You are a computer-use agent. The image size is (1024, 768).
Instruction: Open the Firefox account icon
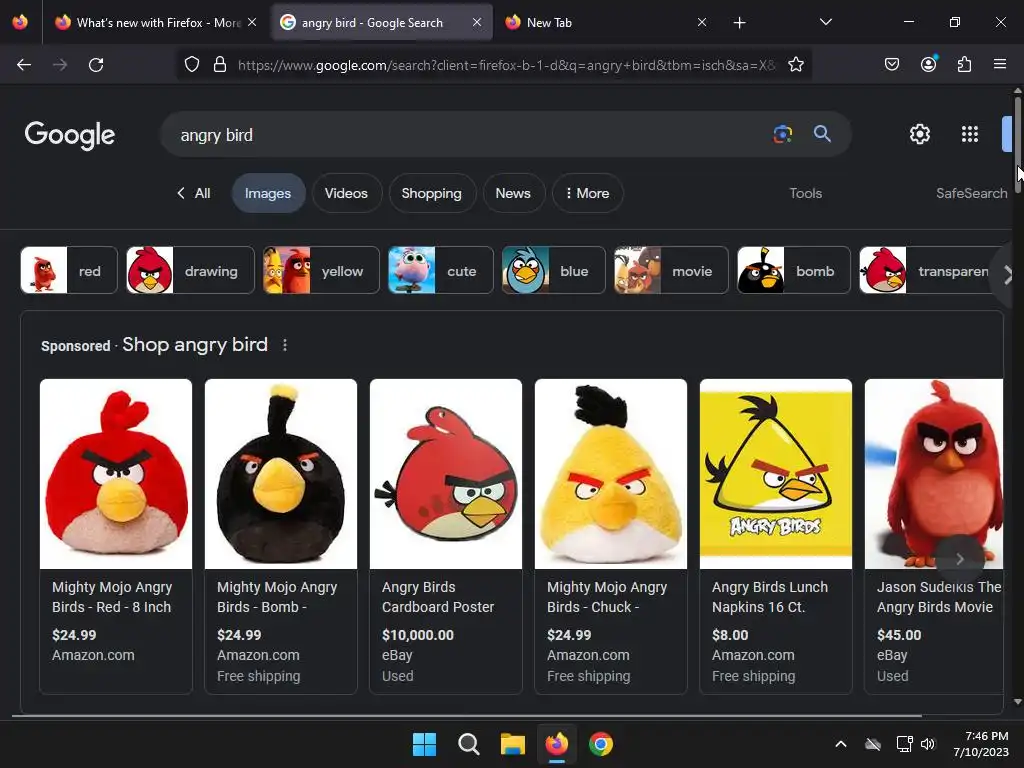(x=928, y=64)
